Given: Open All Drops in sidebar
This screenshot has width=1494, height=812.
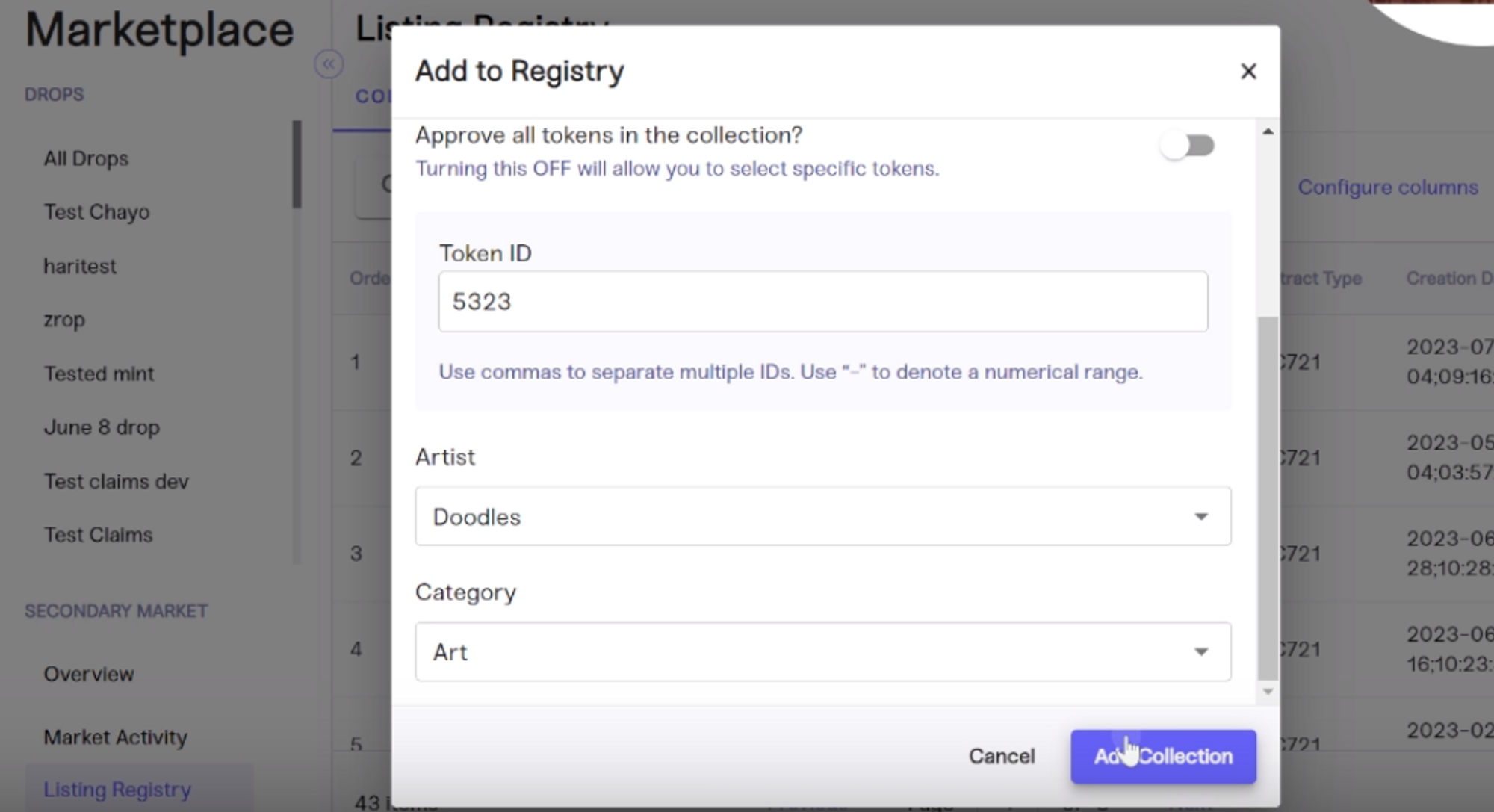Looking at the screenshot, I should [86, 158].
